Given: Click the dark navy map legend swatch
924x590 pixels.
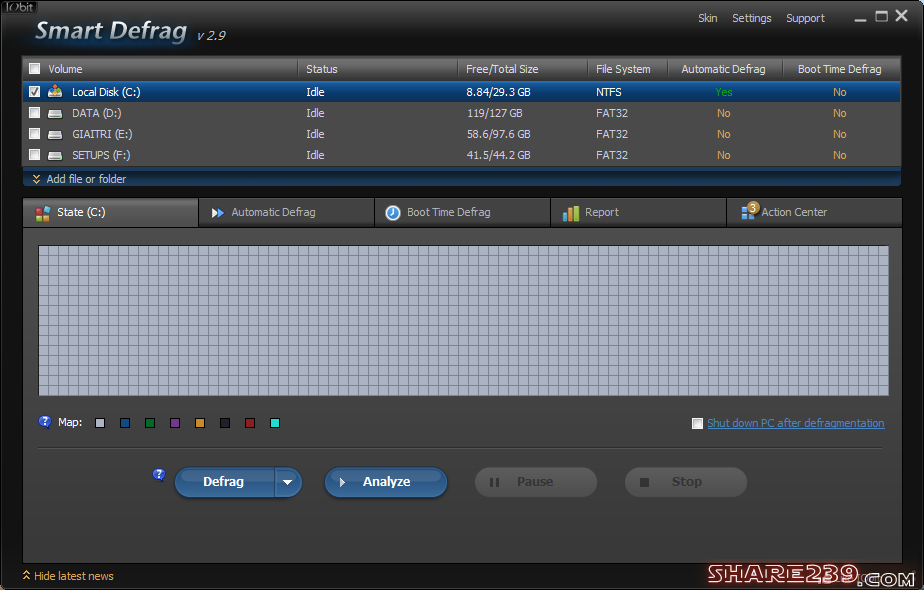Looking at the screenshot, I should [x=225, y=423].
